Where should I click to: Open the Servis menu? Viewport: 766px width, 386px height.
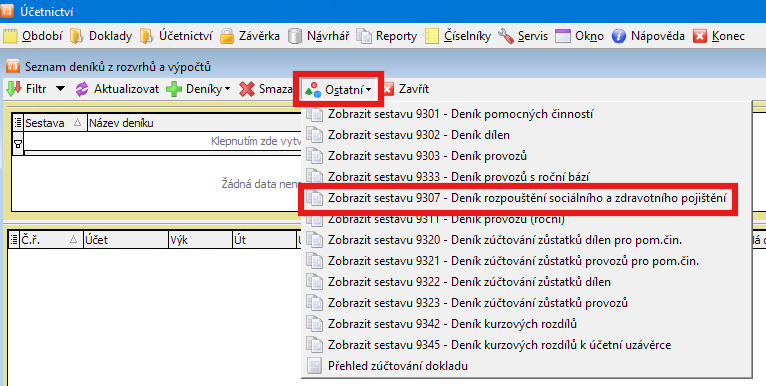pyautogui.click(x=523, y=36)
